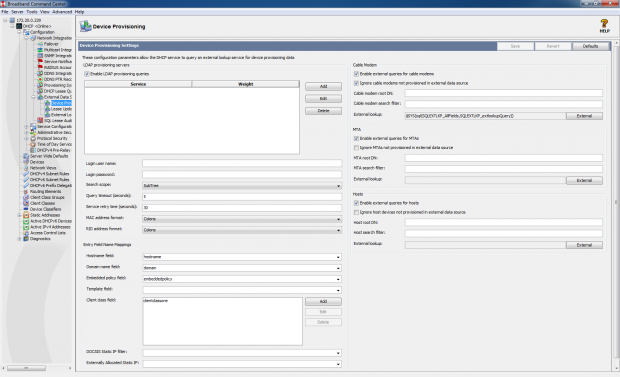The height and width of the screenshot is (377, 620).
Task: Click the Cable modem root DN field
Action: click(x=503, y=93)
